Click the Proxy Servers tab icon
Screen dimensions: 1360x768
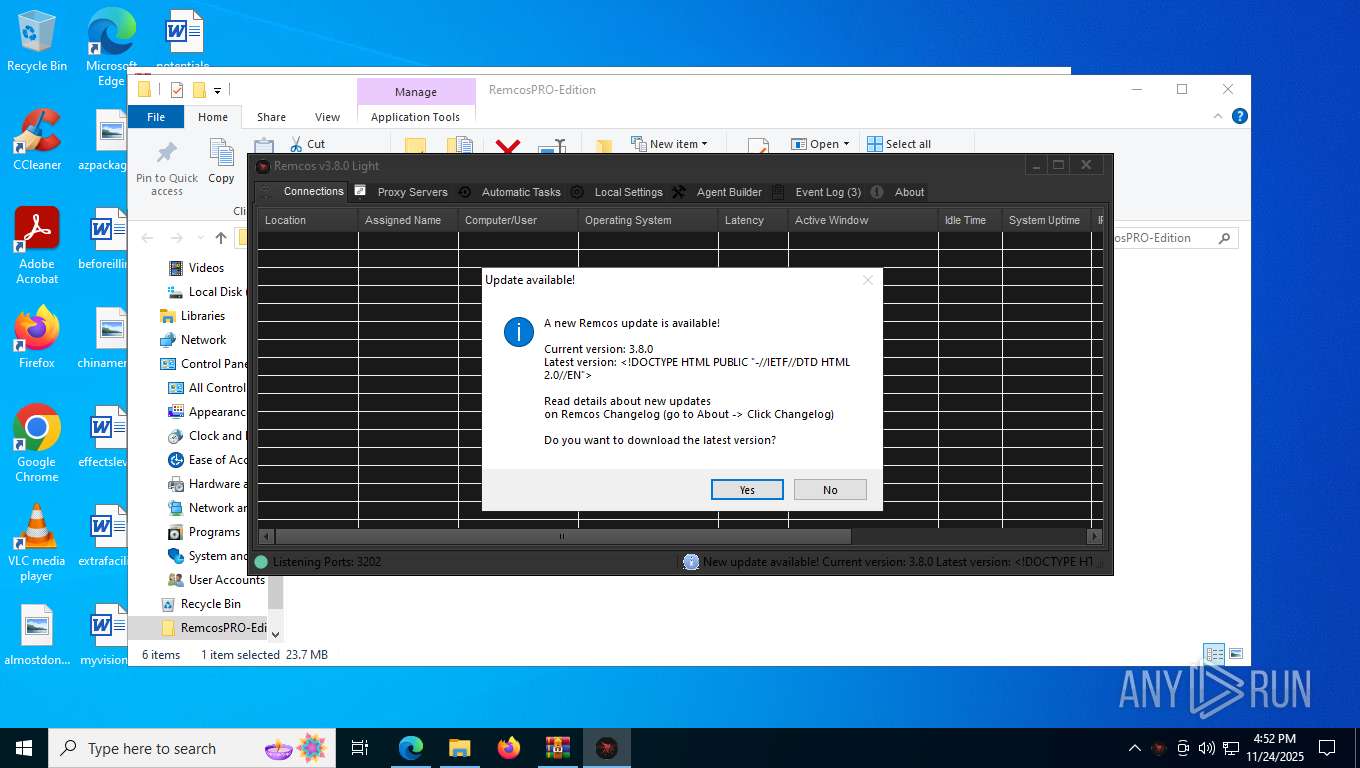coord(360,191)
